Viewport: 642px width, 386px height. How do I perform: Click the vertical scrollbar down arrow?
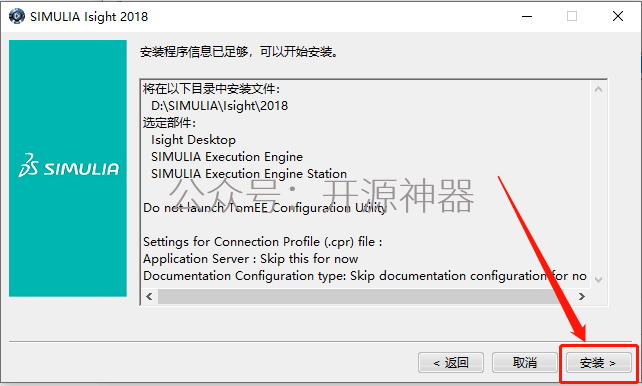pyautogui.click(x=598, y=280)
